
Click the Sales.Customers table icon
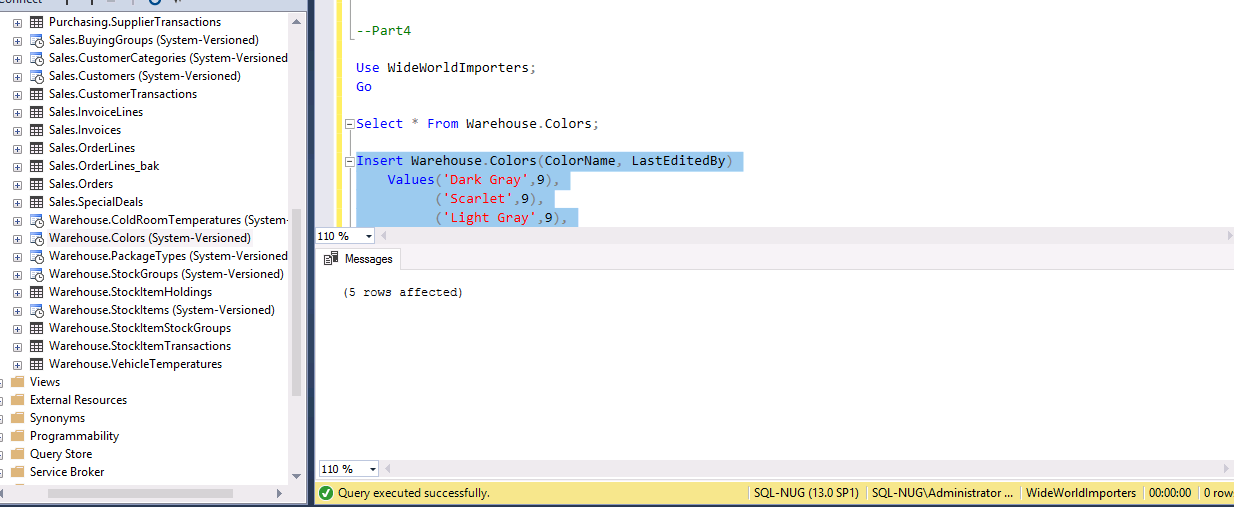point(37,76)
